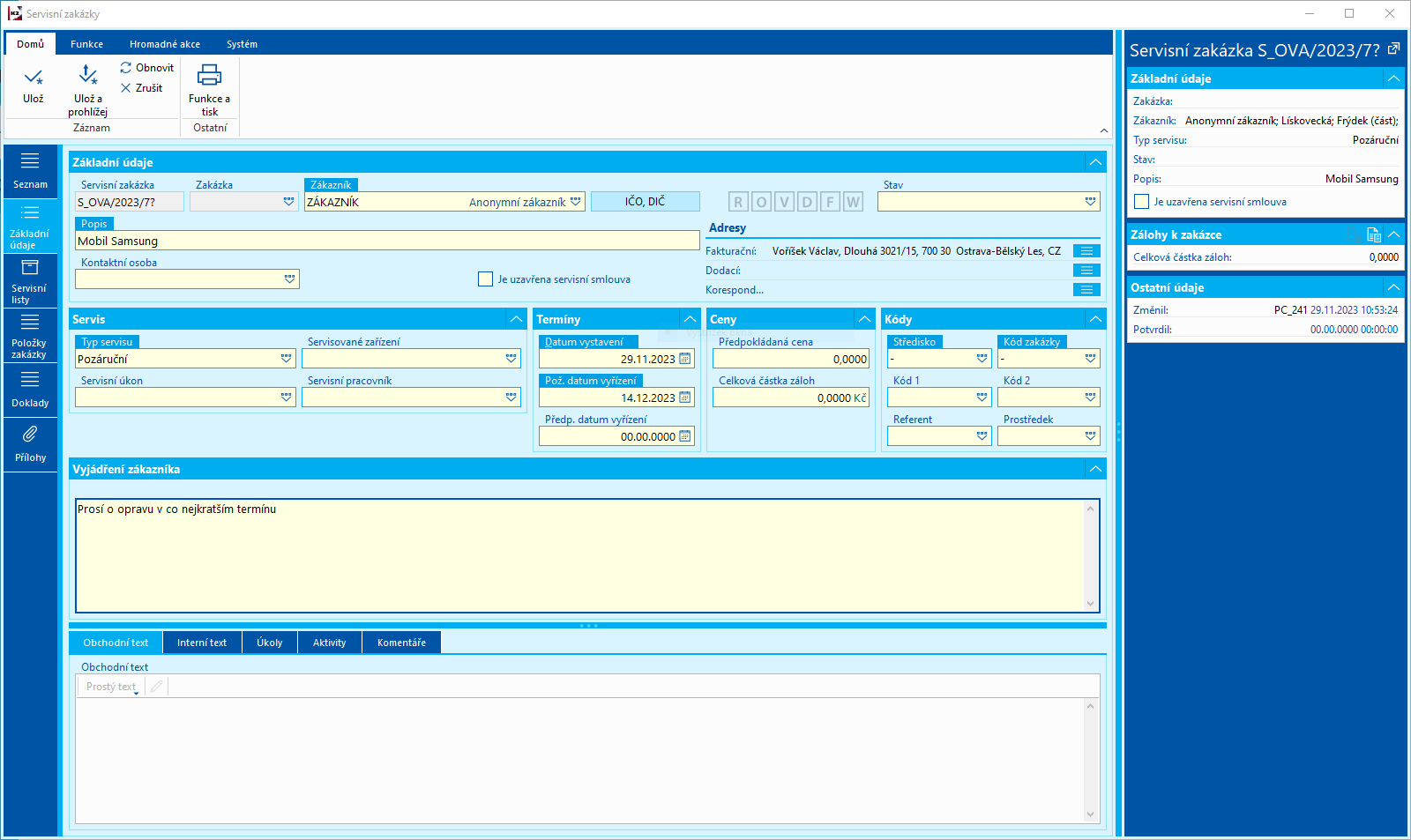Switch to the Komentáře tab
This screenshot has width=1411, height=840.
point(401,643)
